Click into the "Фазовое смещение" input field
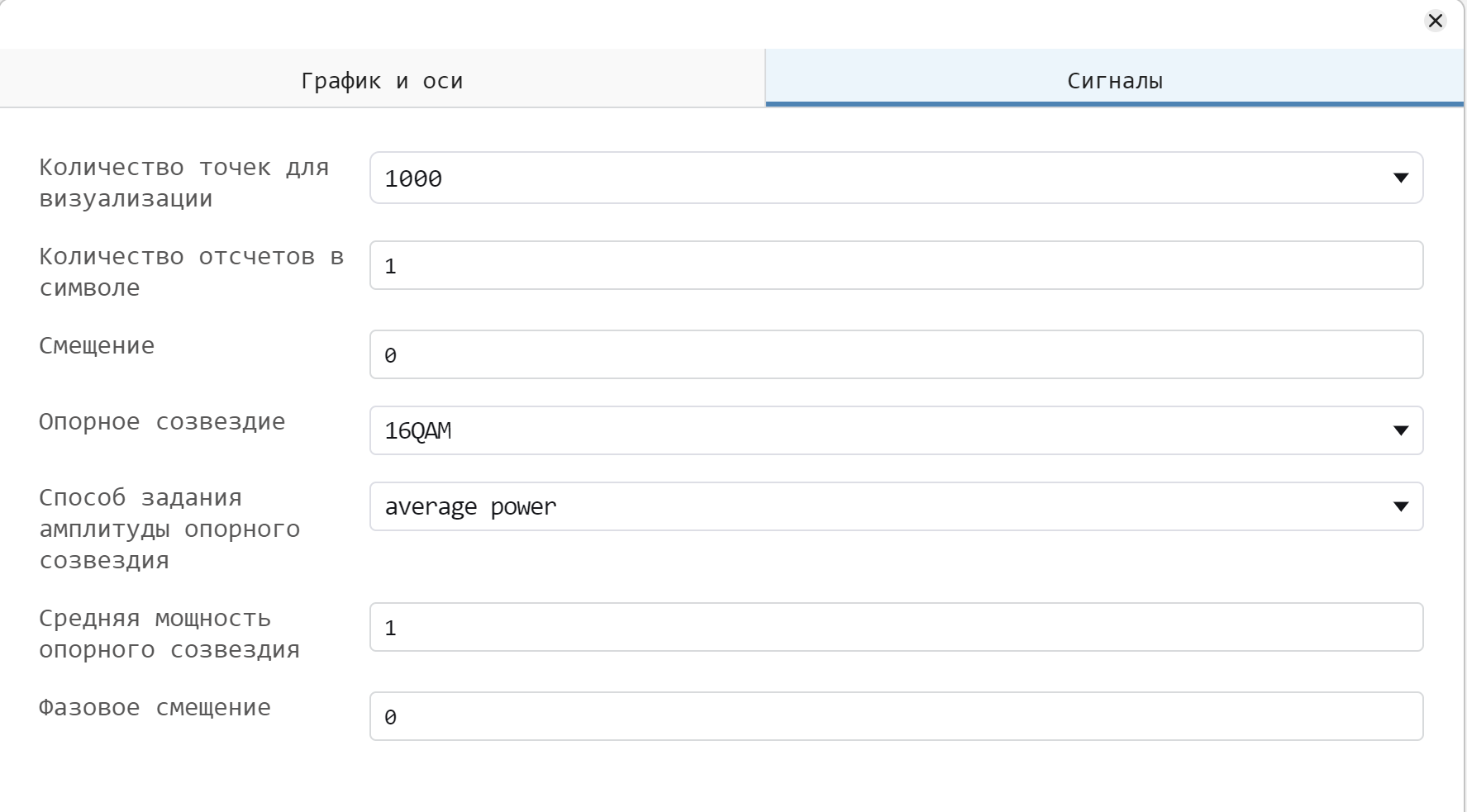This screenshot has height=812, width=1467. pos(896,717)
